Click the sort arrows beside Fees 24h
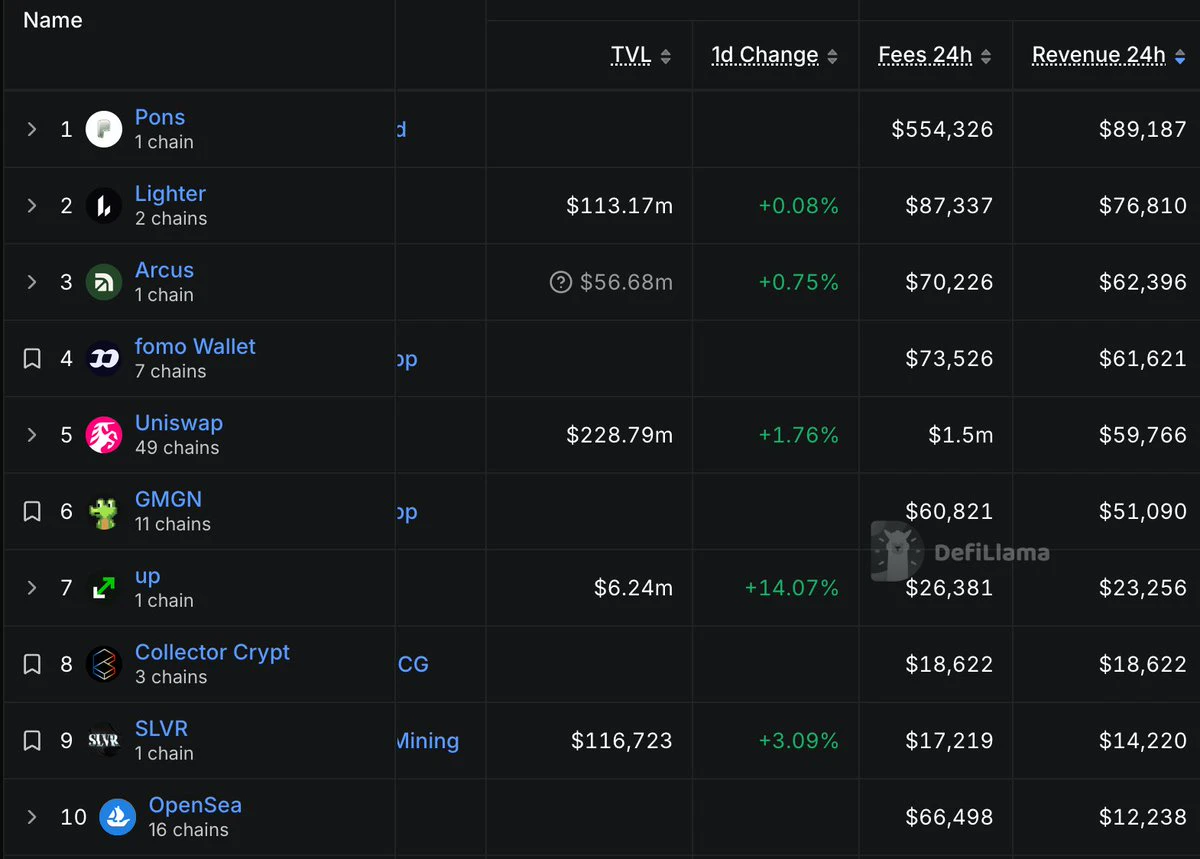This screenshot has width=1200, height=859. (x=986, y=57)
